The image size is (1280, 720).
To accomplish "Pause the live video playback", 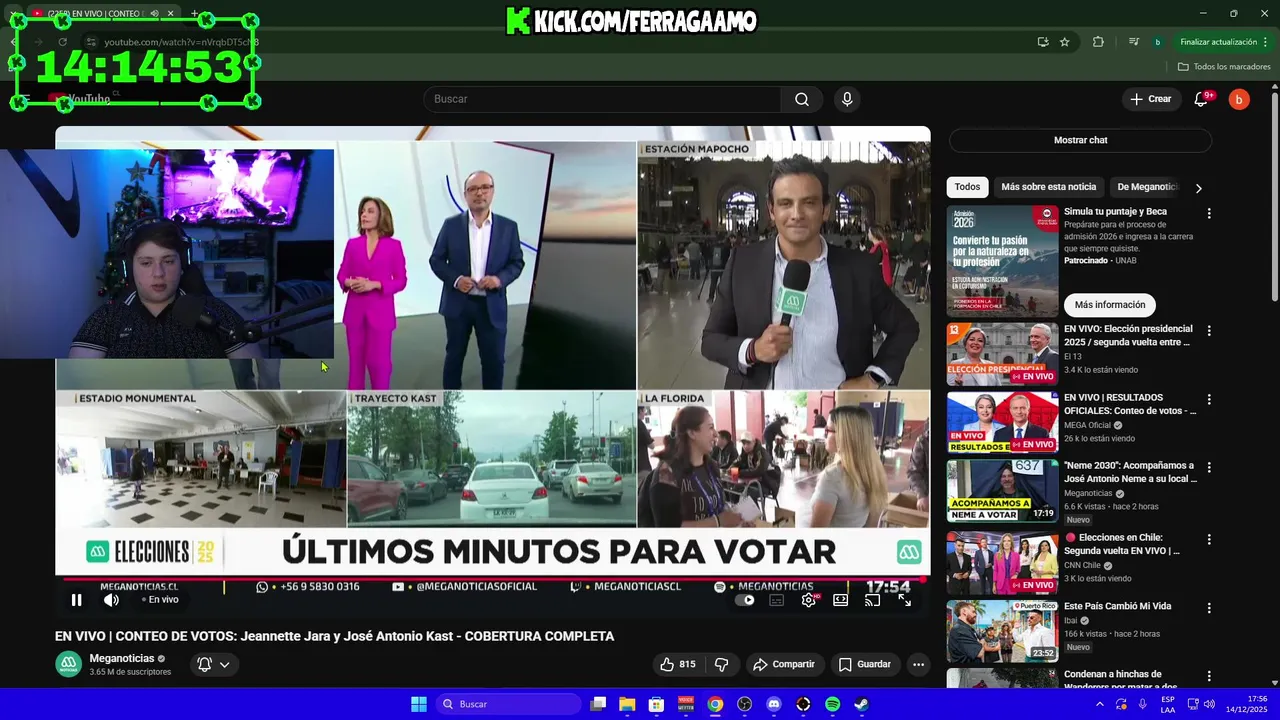I will (x=76, y=600).
